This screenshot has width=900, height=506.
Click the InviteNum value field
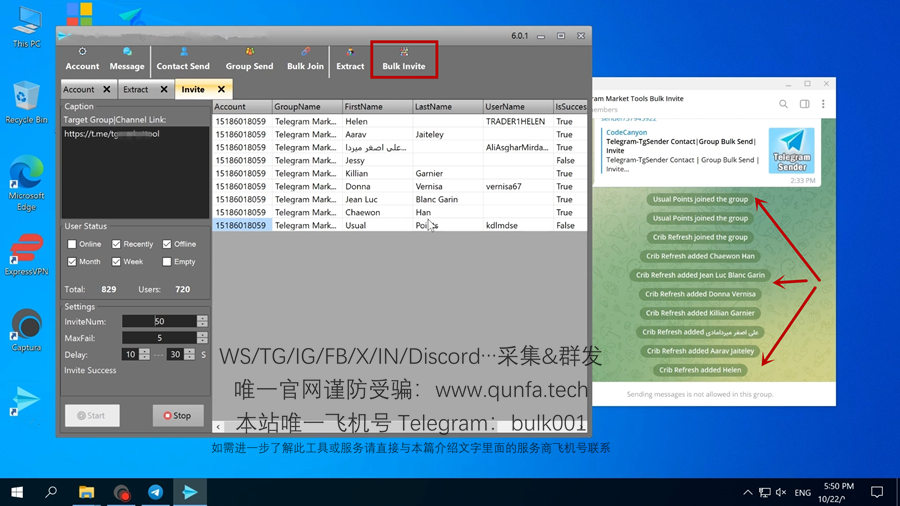point(159,321)
